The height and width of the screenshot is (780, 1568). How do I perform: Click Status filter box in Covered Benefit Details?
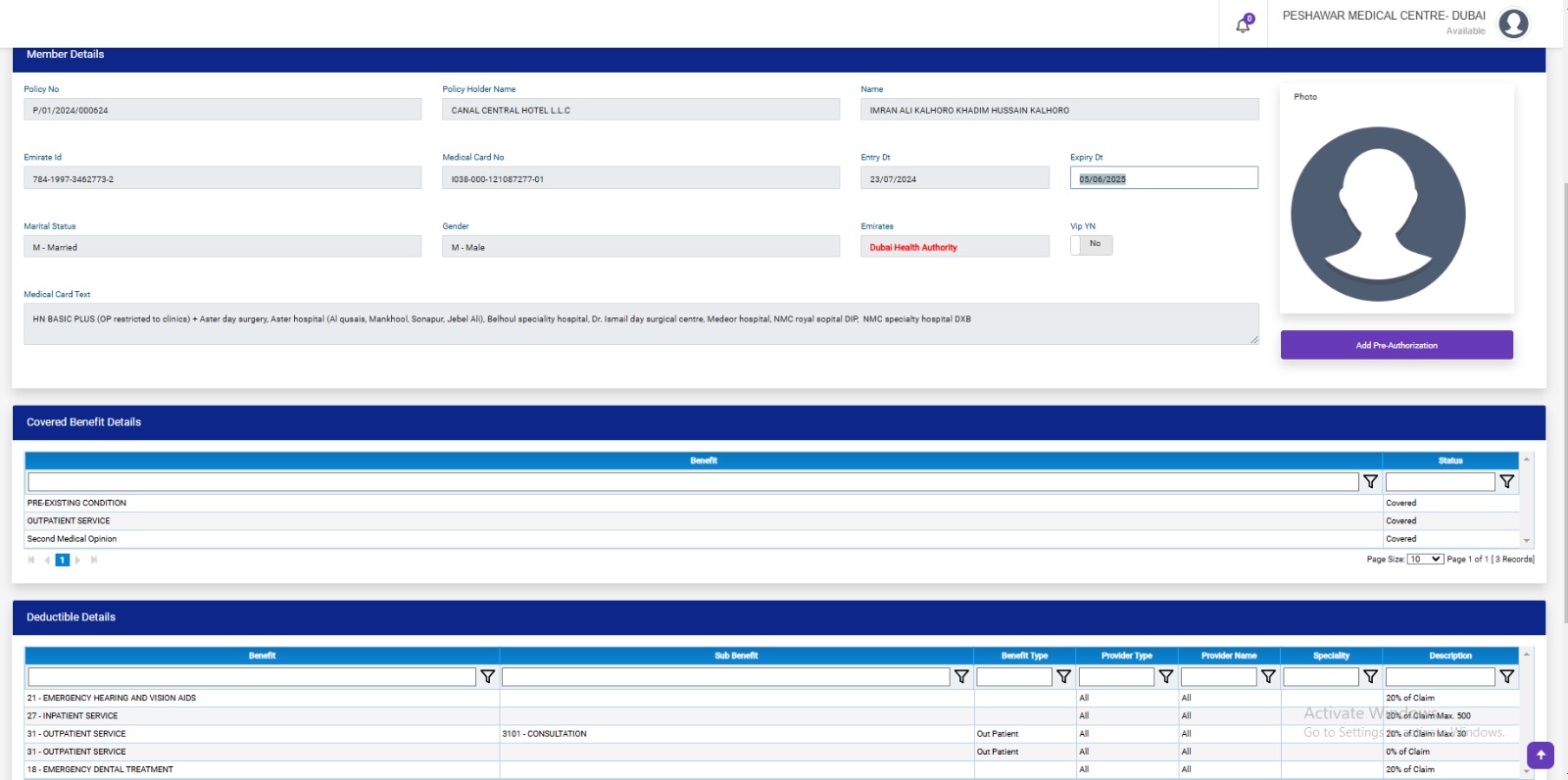1440,482
